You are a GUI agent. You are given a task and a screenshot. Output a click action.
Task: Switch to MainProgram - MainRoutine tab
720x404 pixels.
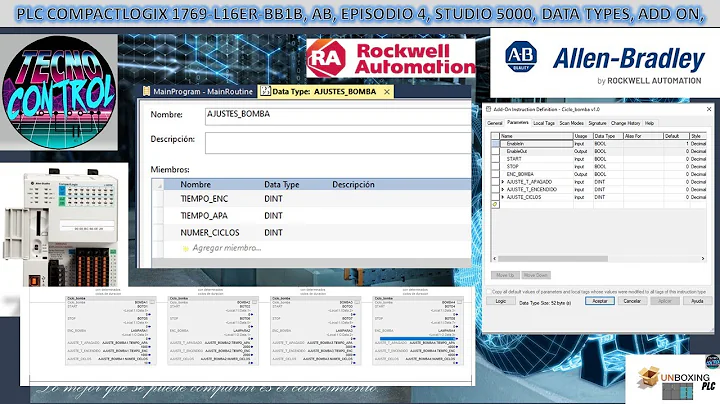click(197, 91)
